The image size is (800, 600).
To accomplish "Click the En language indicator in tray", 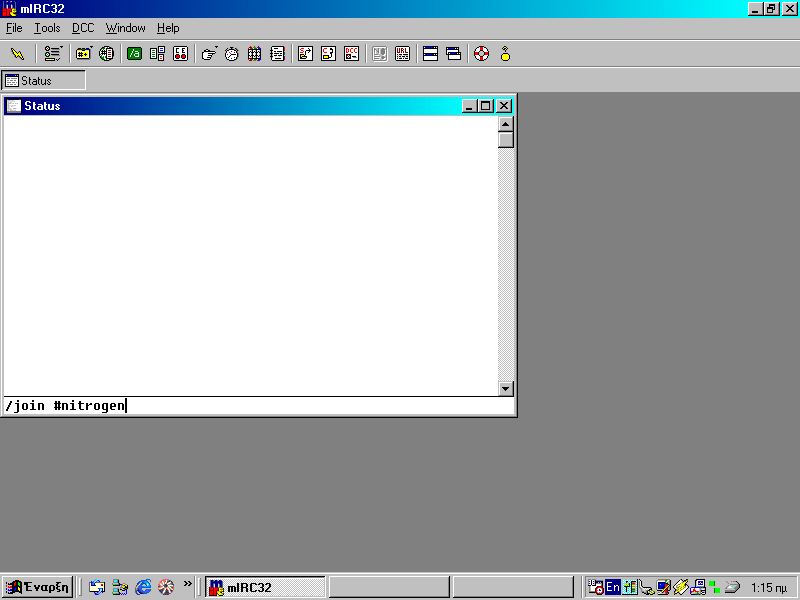I will pos(613,587).
